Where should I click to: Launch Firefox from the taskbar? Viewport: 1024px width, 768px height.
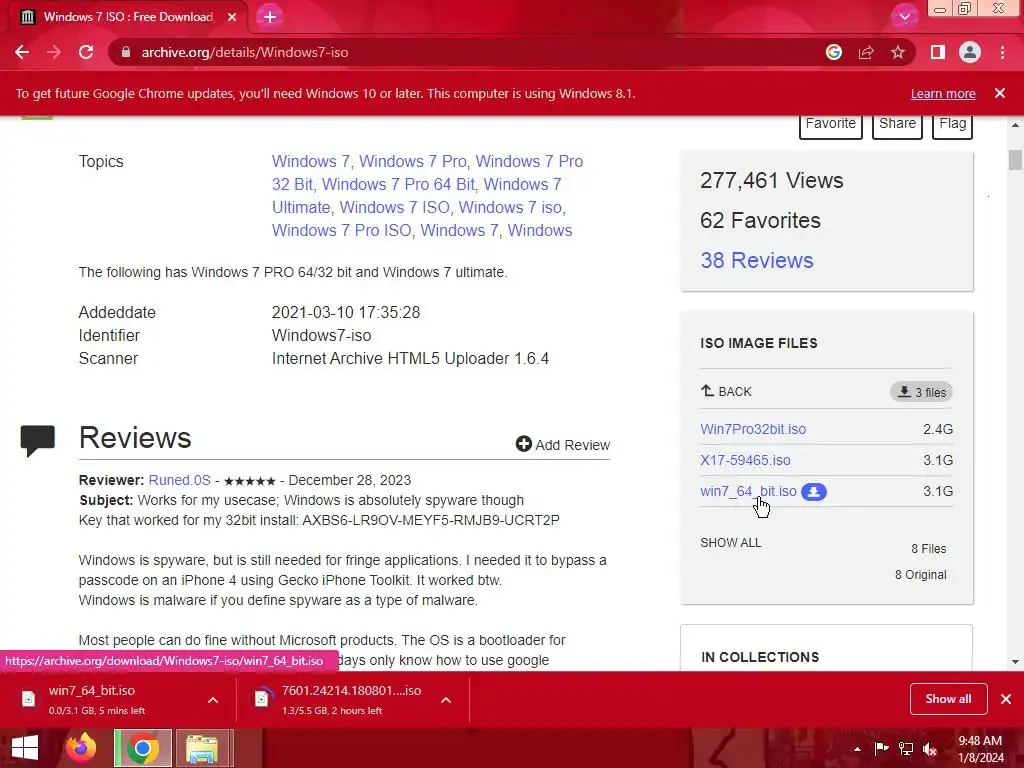(x=82, y=748)
